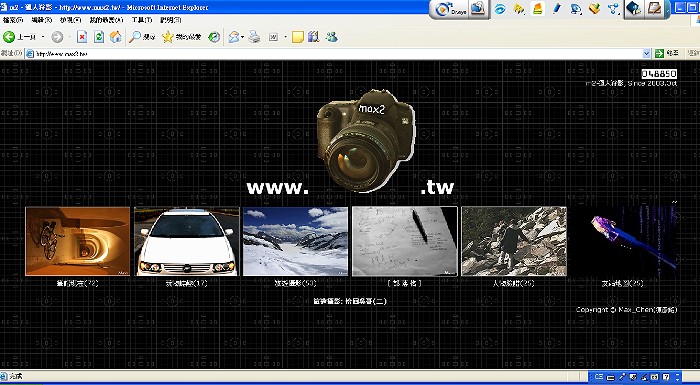The image size is (700, 385).
Task: Click the centered link below the thumbnail captions
Action: [x=350, y=301]
